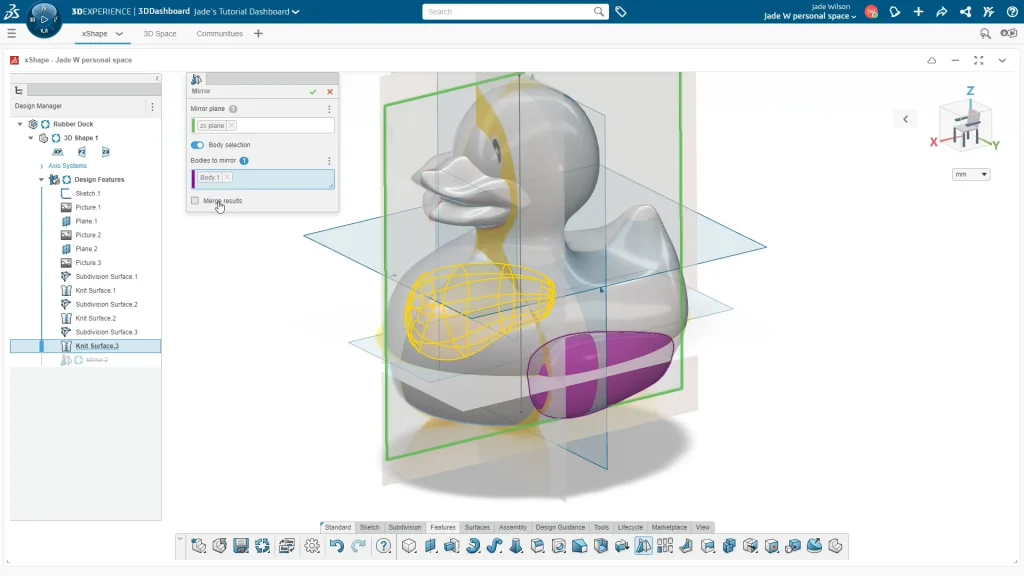Click into the top Search field
1024x576 pixels.
tap(508, 12)
